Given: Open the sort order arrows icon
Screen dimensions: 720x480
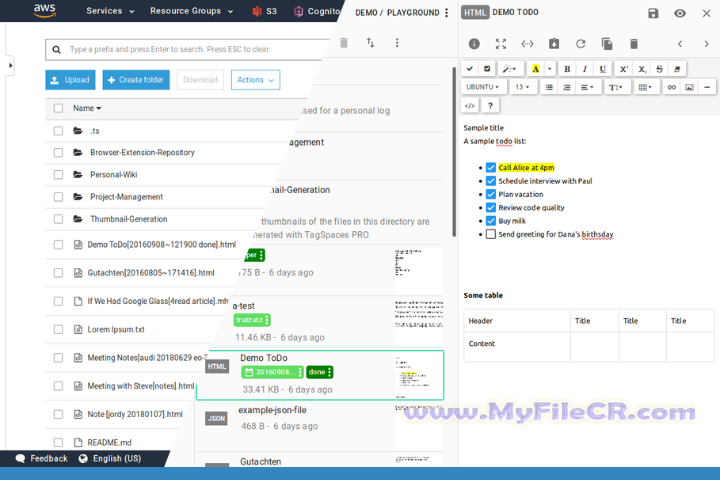Looking at the screenshot, I should [371, 43].
